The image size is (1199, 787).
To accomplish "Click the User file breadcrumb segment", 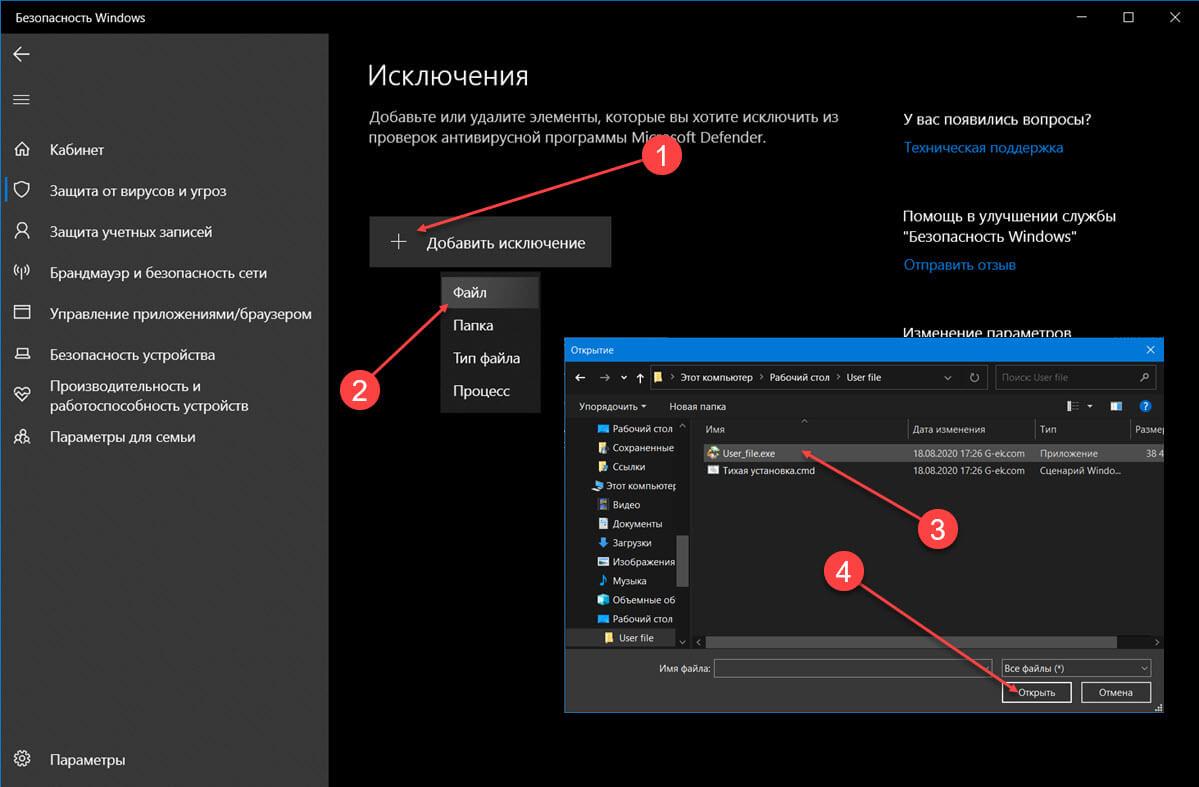I will click(x=863, y=377).
